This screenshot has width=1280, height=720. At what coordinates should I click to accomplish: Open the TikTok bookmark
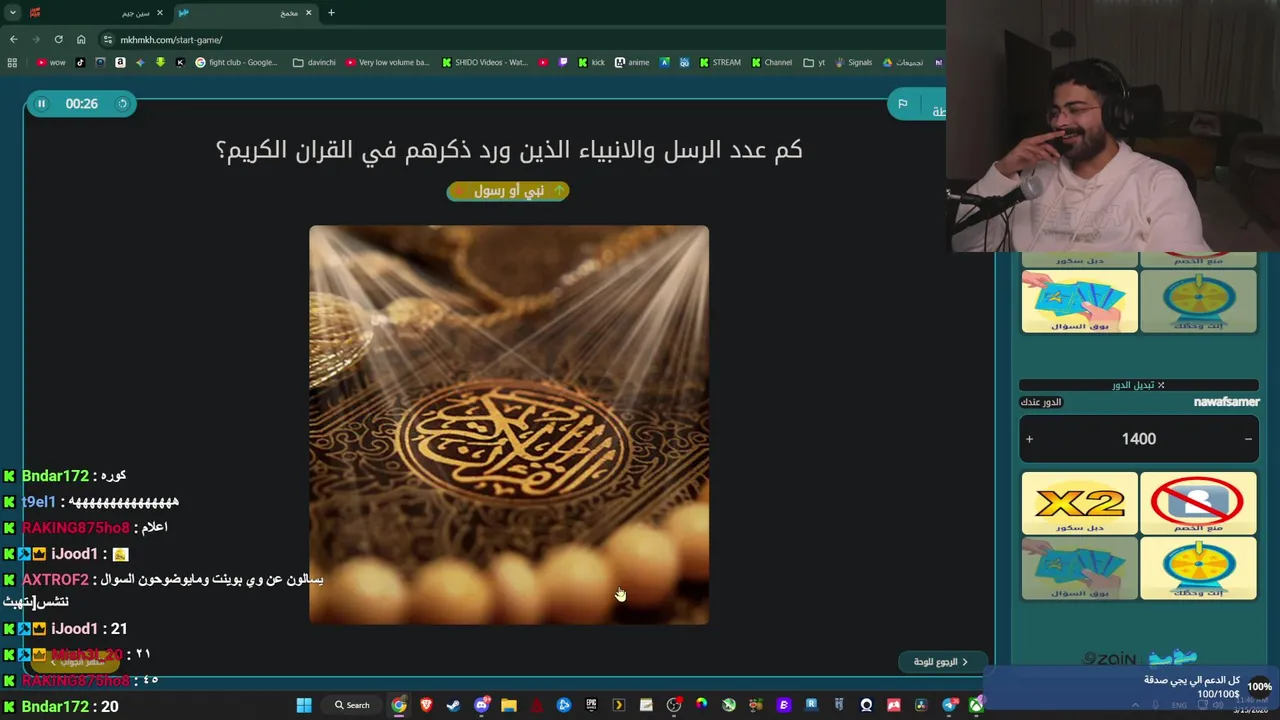pyautogui.click(x=80, y=62)
